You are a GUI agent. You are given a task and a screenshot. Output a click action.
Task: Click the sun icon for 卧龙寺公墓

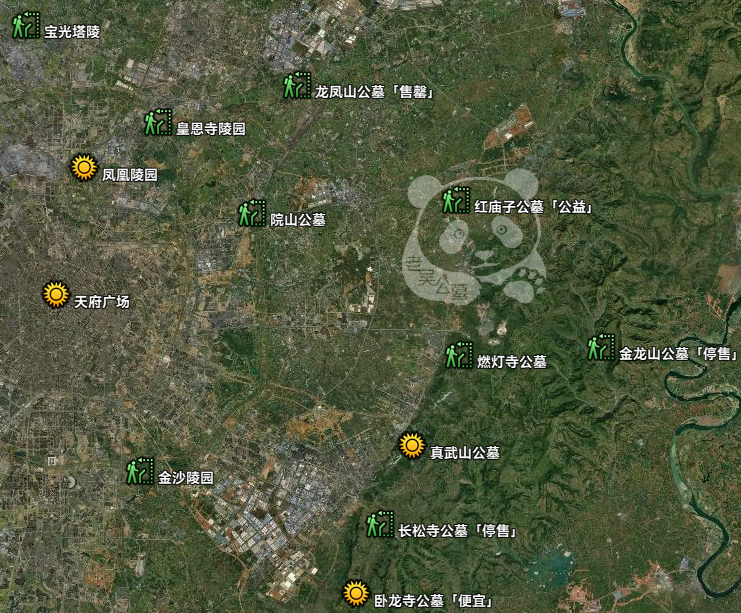click(x=355, y=594)
